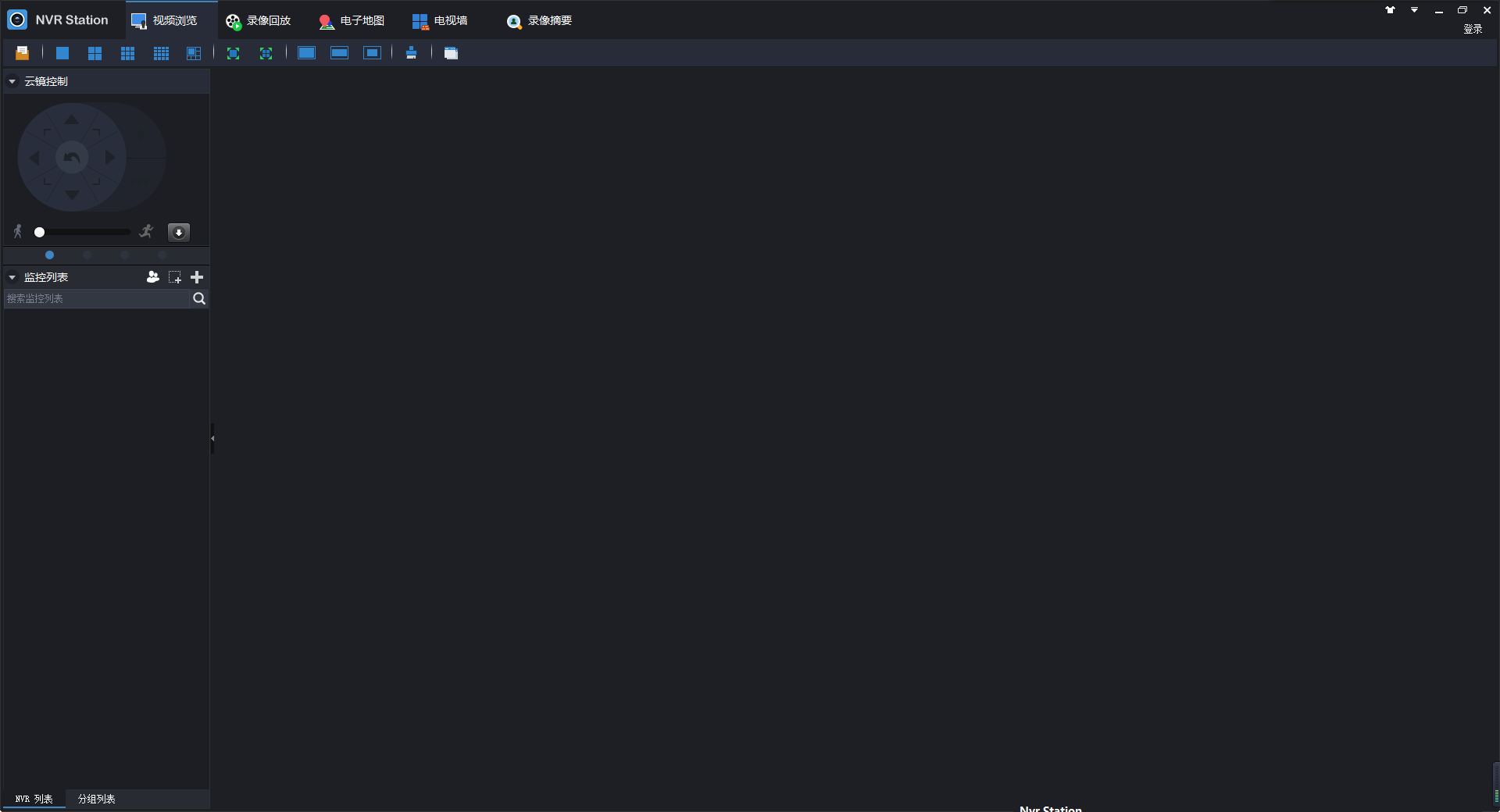Pan the PTZ camera right
The width and height of the screenshot is (1500, 812).
109,158
